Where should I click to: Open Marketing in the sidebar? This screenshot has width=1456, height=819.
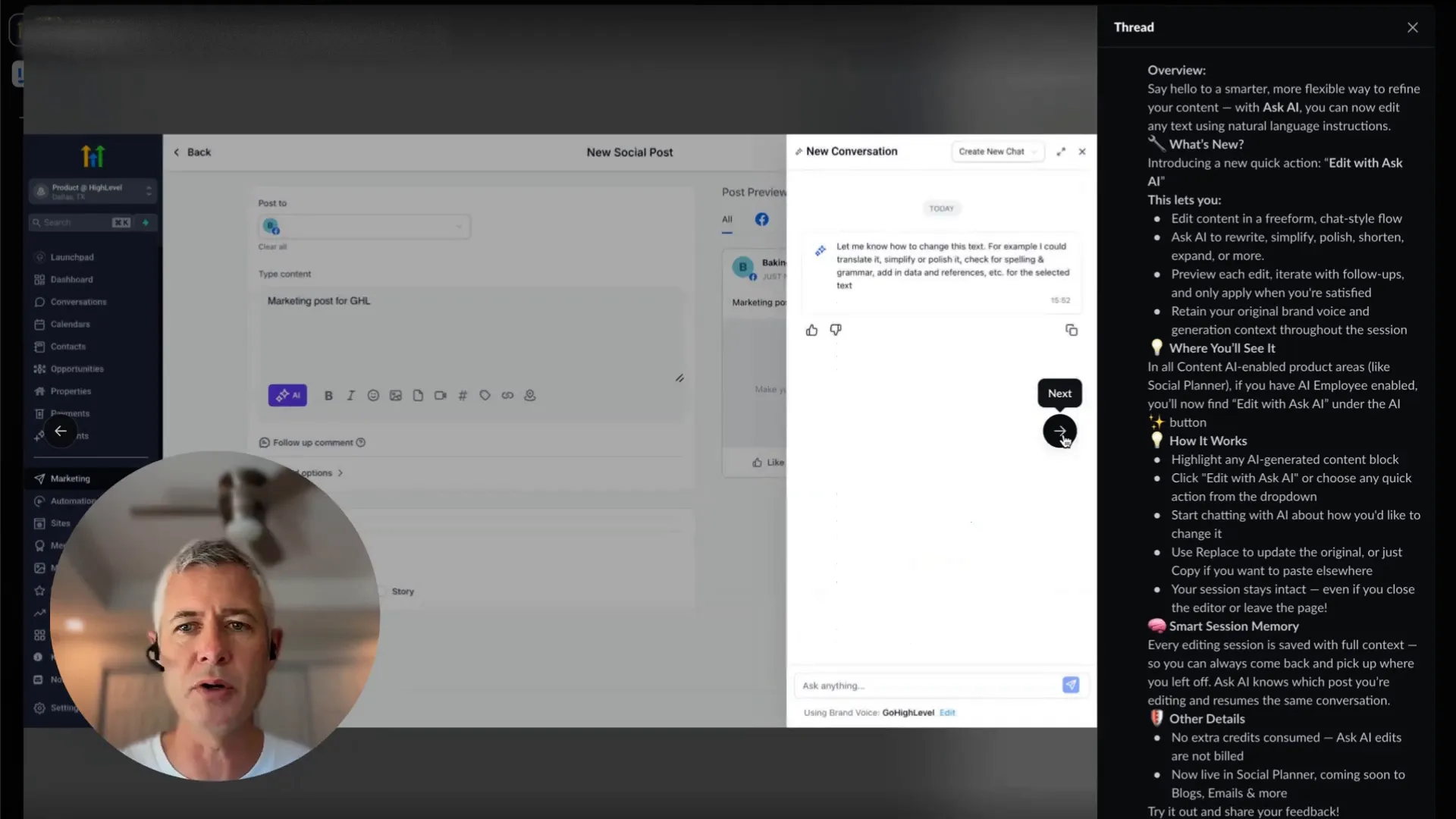click(x=70, y=479)
